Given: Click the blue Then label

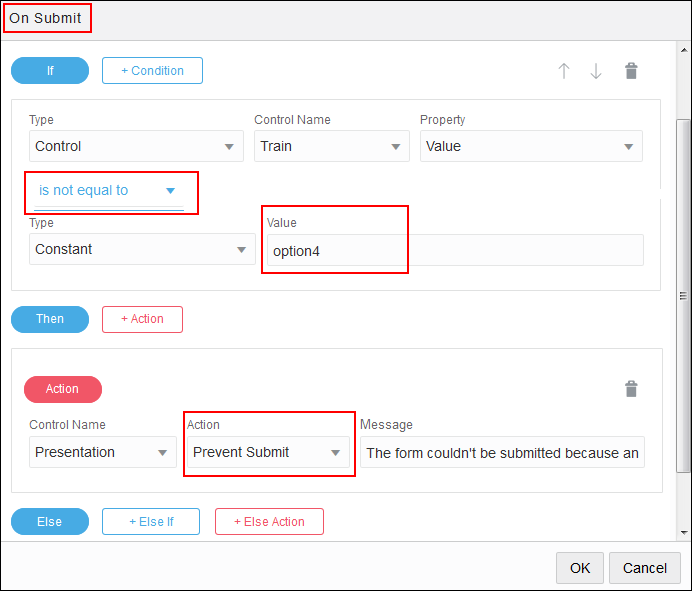Looking at the screenshot, I should tap(50, 319).
